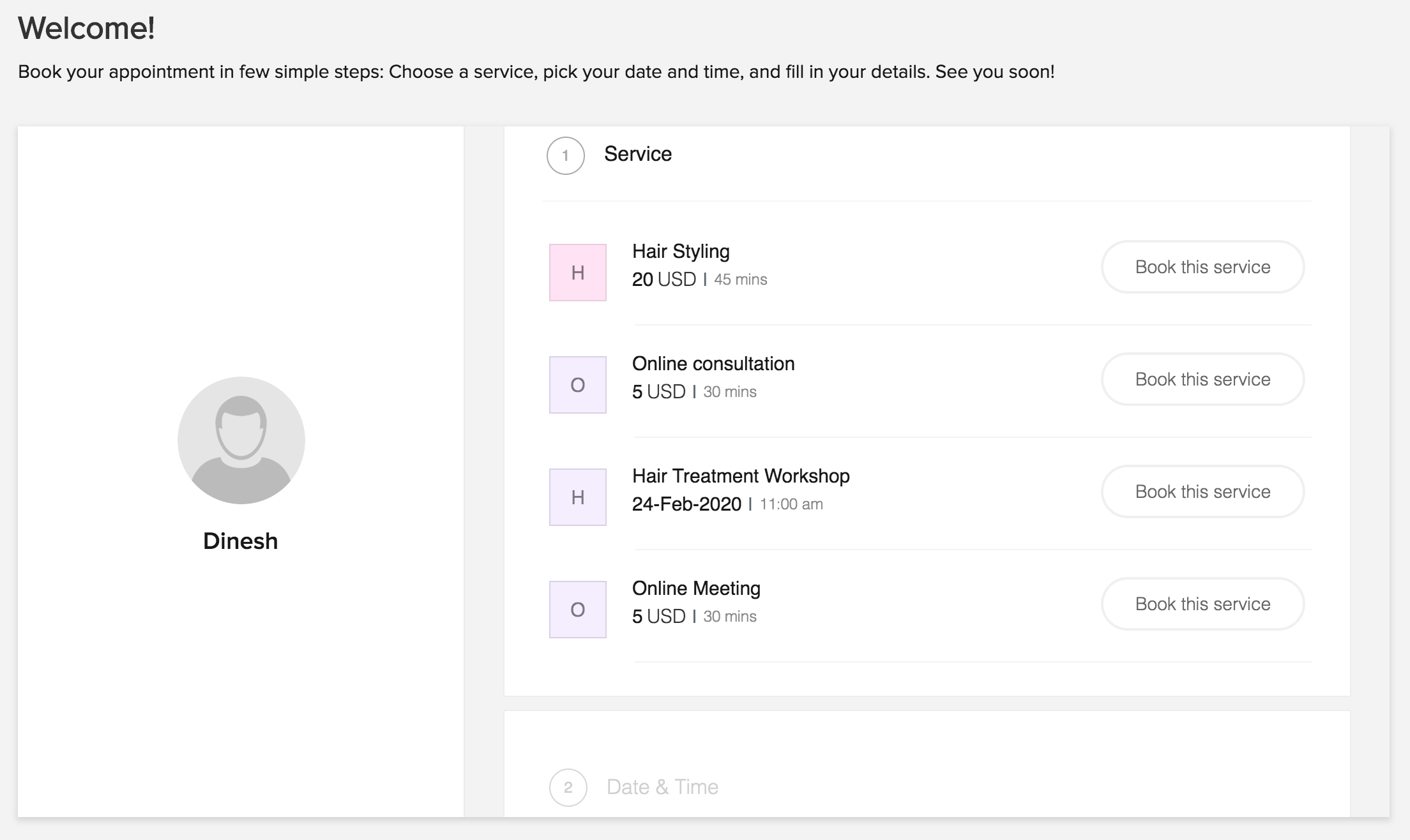Viewport: 1410px width, 840px height.
Task: Click the H icon for Hair Treatment Workshop
Action: [577, 497]
